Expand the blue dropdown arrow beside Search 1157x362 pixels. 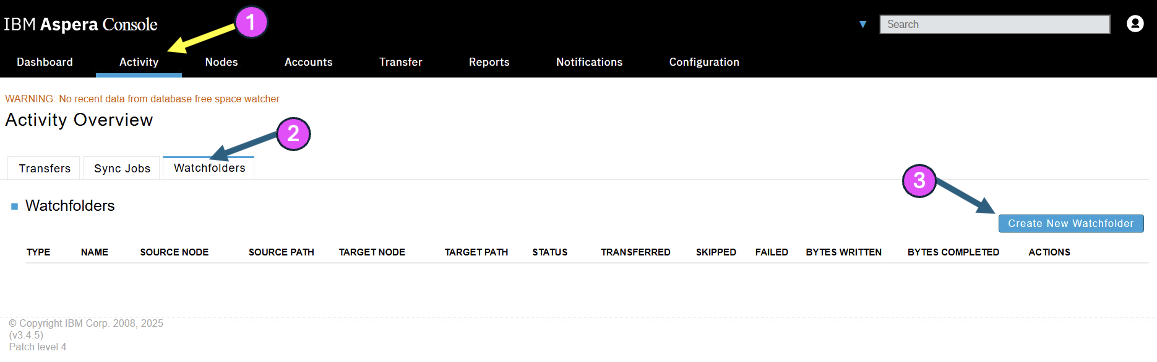pyautogui.click(x=862, y=24)
